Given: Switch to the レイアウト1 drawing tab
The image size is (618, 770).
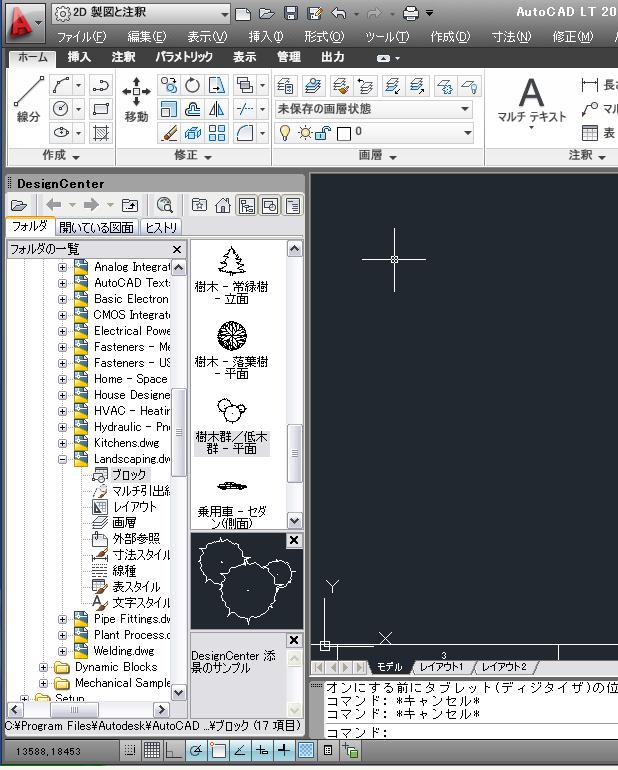Looking at the screenshot, I should click(441, 667).
